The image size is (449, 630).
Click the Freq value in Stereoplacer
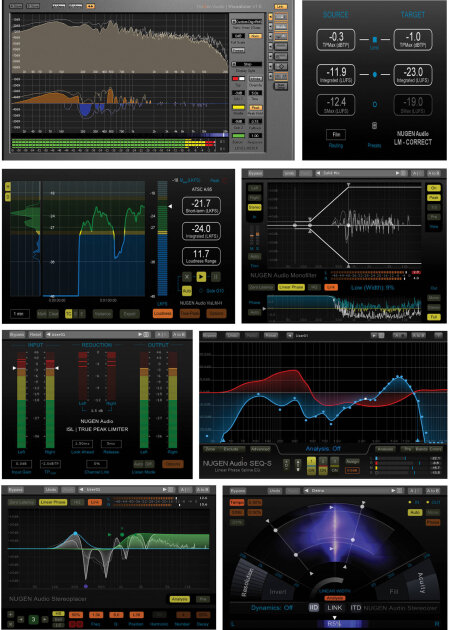click(x=96, y=614)
